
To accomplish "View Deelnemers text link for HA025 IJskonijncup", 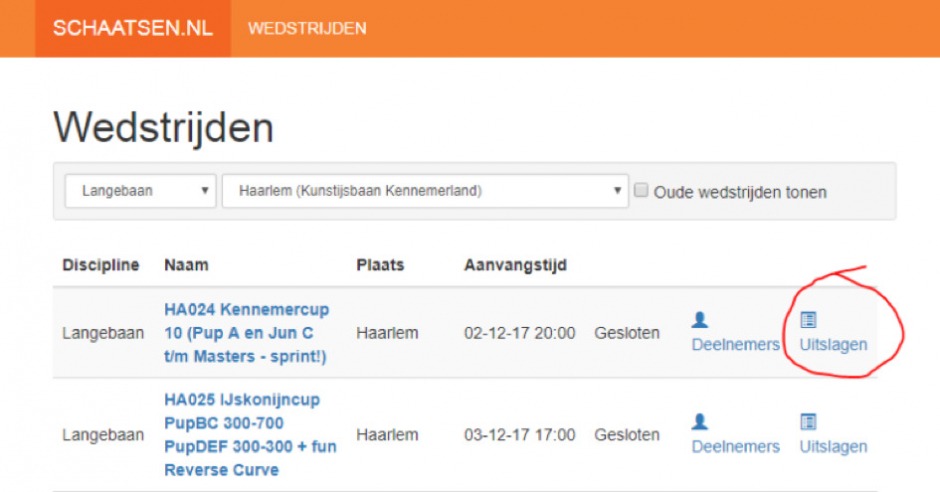I will [x=735, y=447].
